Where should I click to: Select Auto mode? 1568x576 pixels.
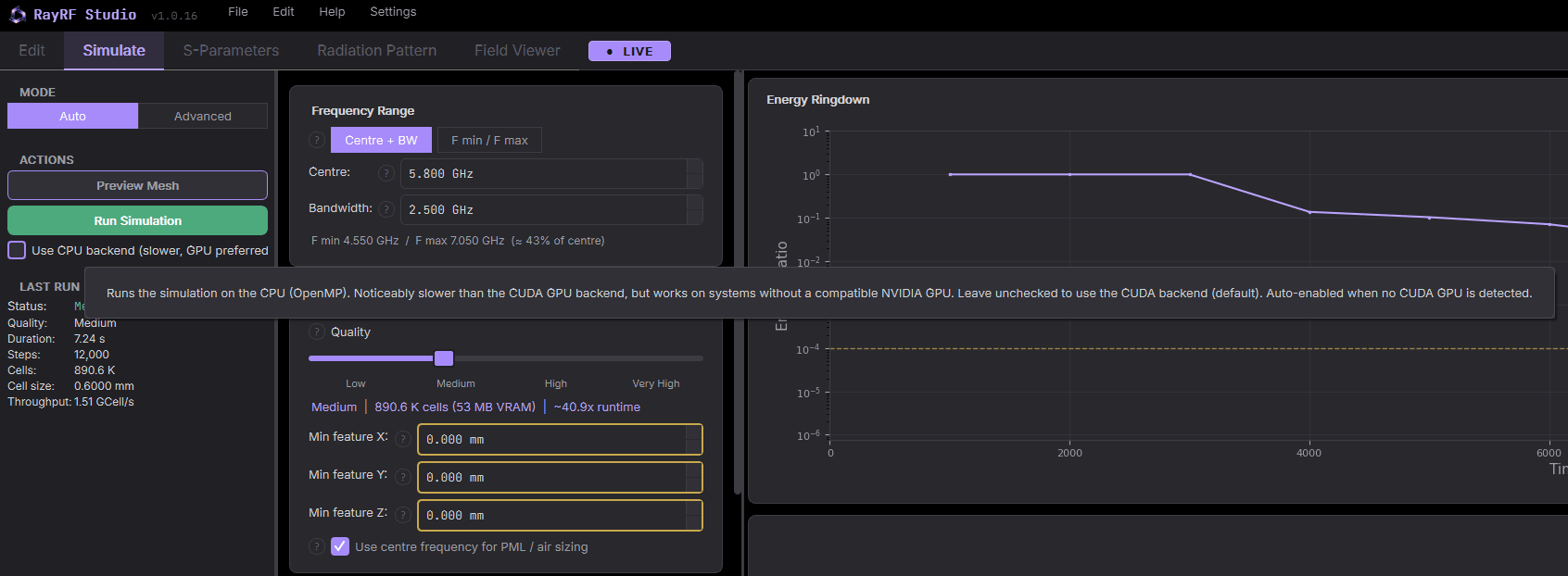coord(72,116)
